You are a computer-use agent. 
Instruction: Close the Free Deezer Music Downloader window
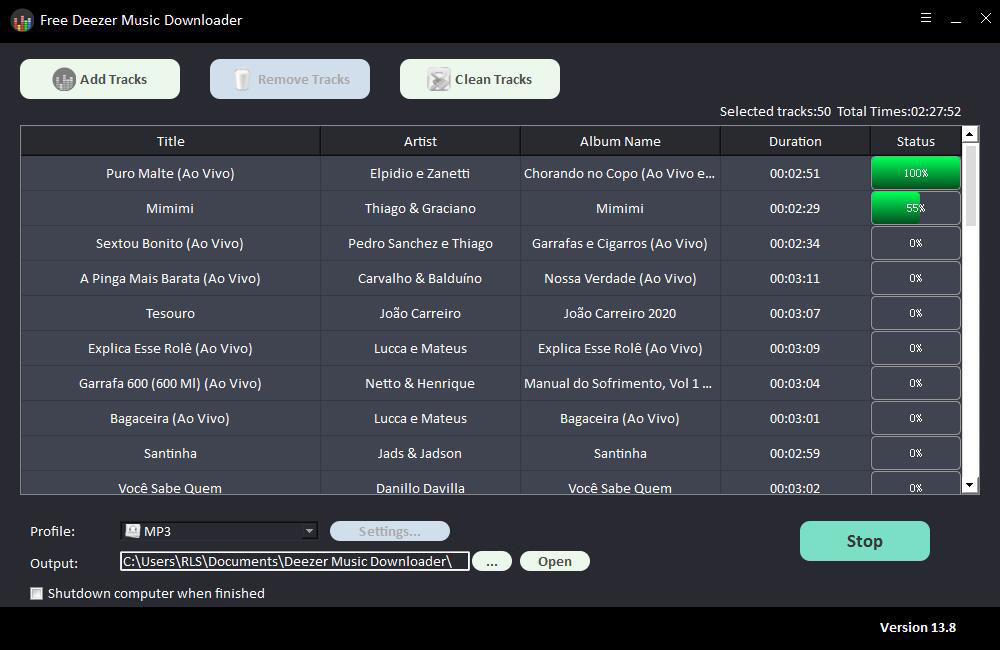(985, 18)
